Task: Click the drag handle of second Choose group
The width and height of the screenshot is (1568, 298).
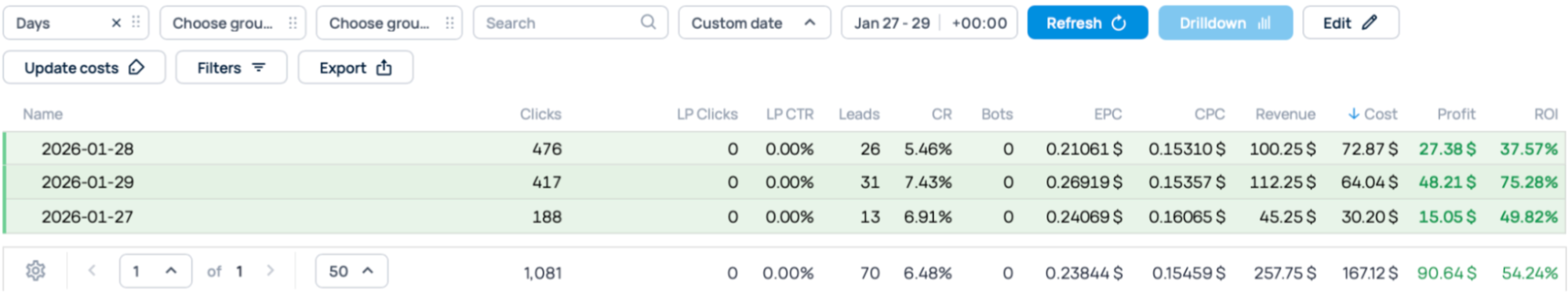Action: click(x=449, y=23)
